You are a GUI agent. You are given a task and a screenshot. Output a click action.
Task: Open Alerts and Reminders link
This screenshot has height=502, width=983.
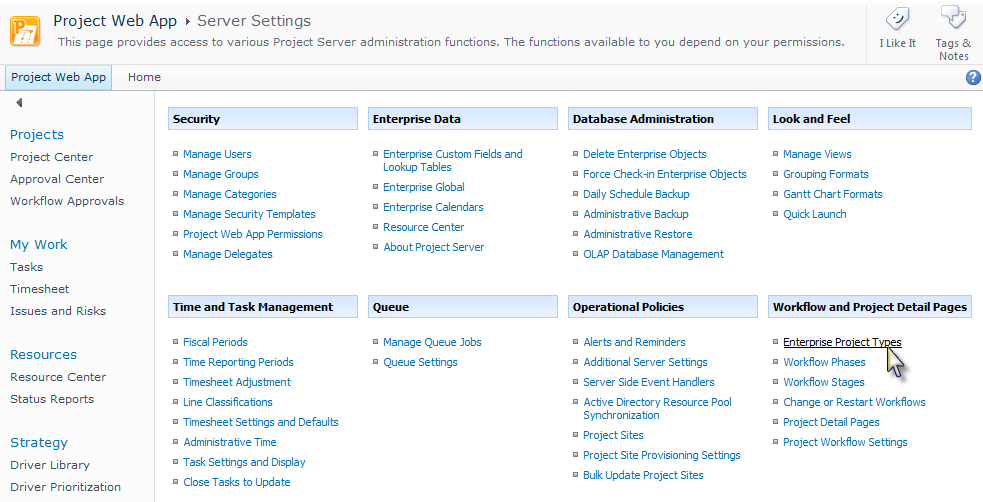click(634, 342)
